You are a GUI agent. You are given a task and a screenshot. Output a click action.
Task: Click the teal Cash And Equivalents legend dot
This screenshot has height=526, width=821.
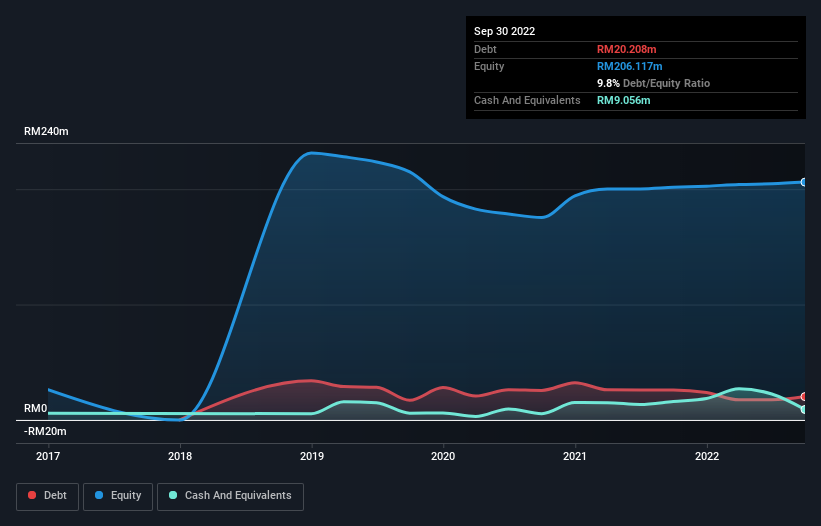click(x=173, y=495)
